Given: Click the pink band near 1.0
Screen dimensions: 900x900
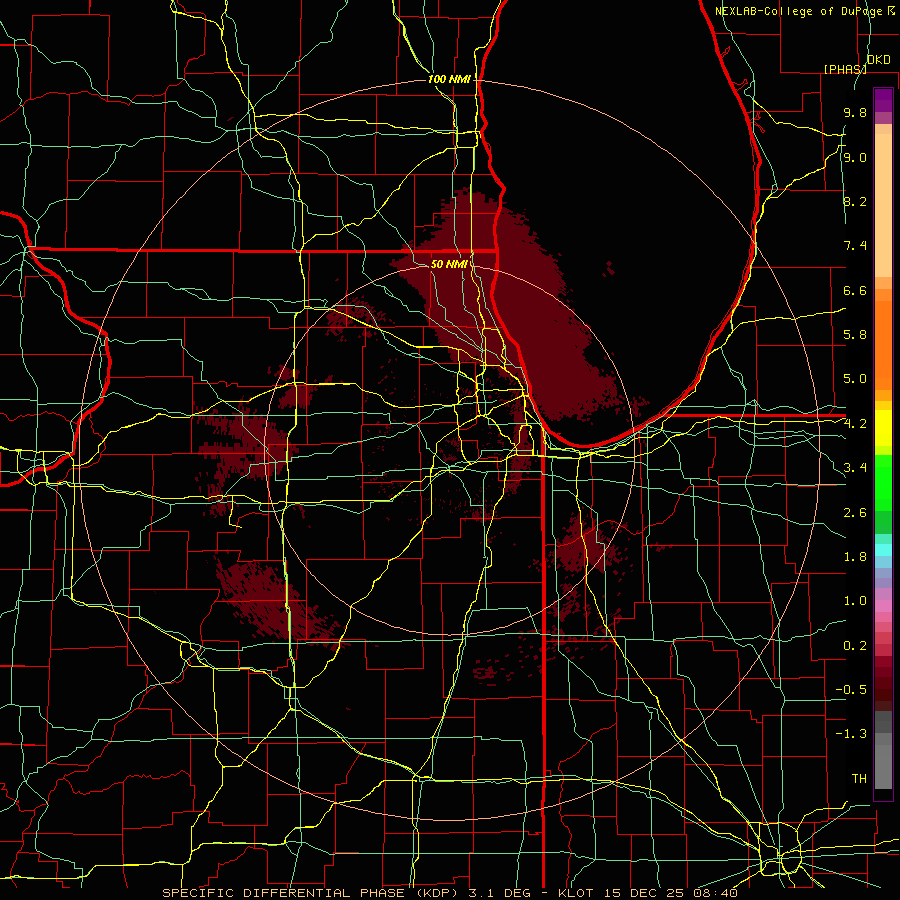Looking at the screenshot, I should tap(883, 606).
